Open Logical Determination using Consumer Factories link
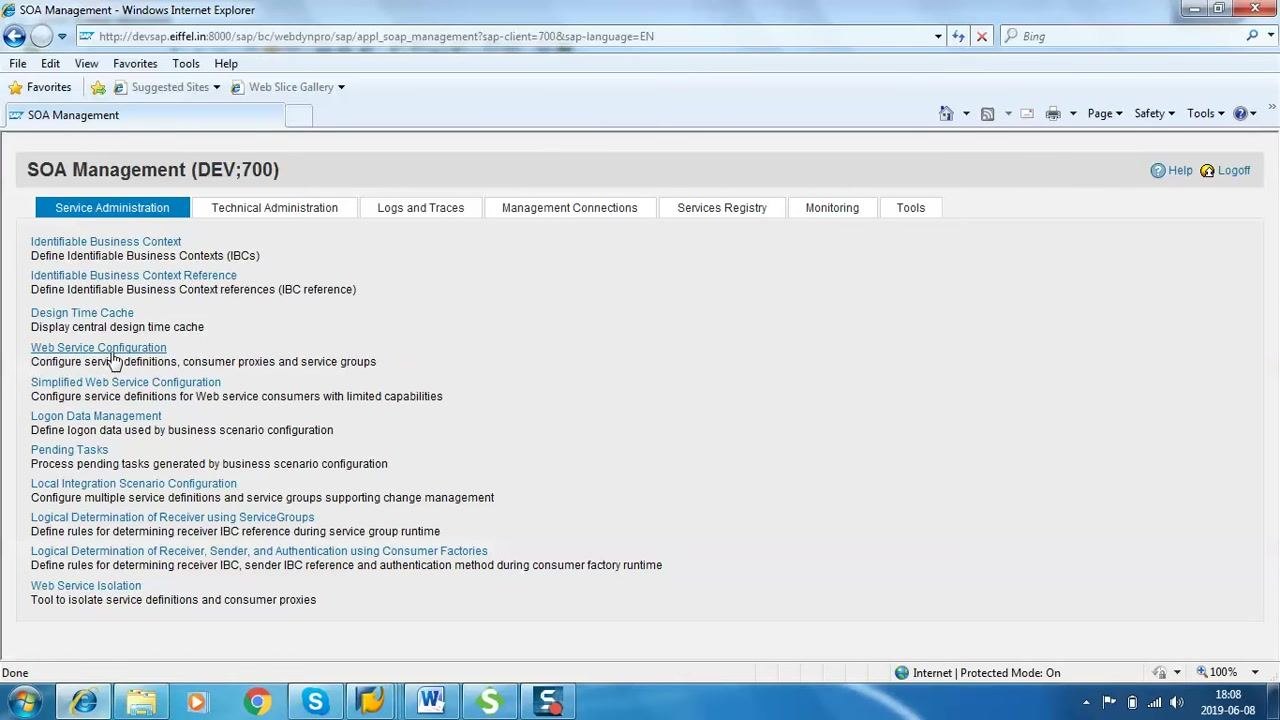This screenshot has width=1280, height=720. pyautogui.click(x=259, y=551)
